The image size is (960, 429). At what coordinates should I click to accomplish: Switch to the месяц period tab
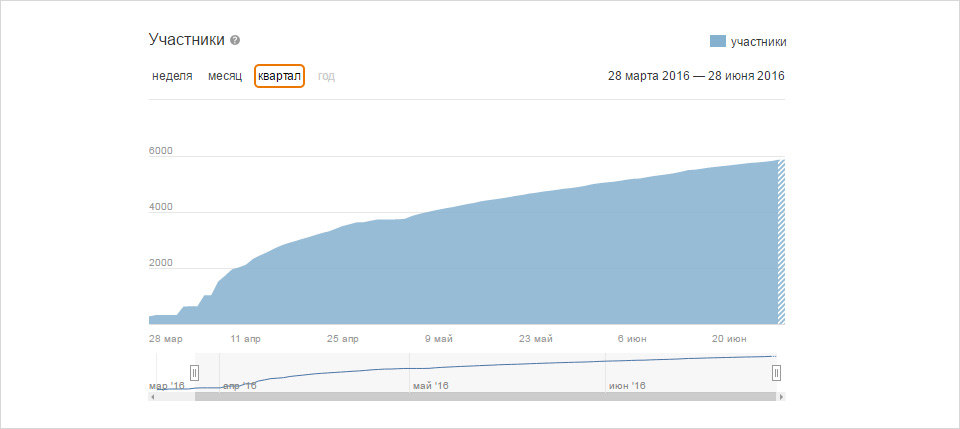225,76
